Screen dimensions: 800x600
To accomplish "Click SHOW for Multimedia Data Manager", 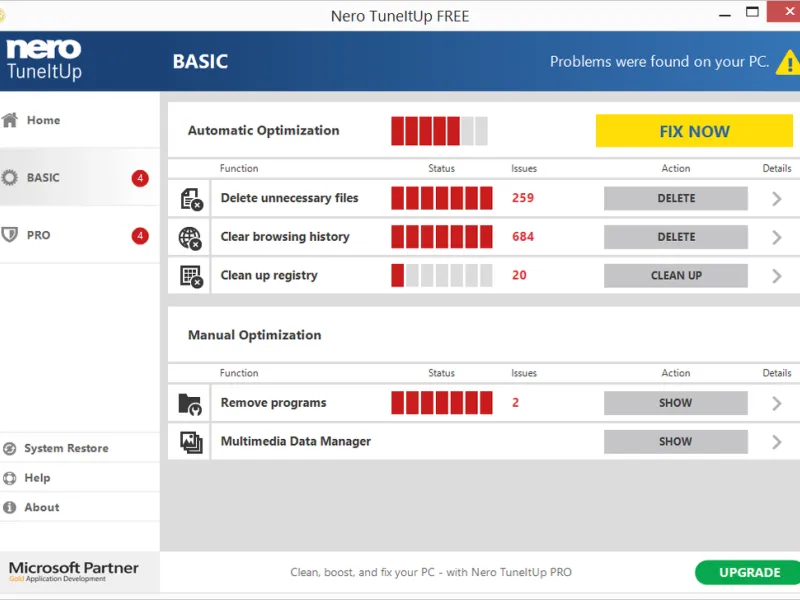I will (676, 442).
